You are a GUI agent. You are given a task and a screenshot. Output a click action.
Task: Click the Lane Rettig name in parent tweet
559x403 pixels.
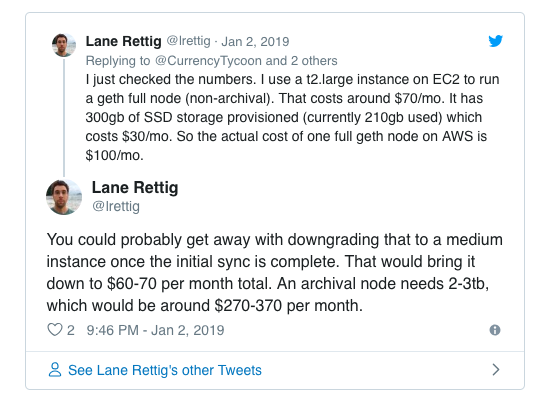tap(123, 41)
